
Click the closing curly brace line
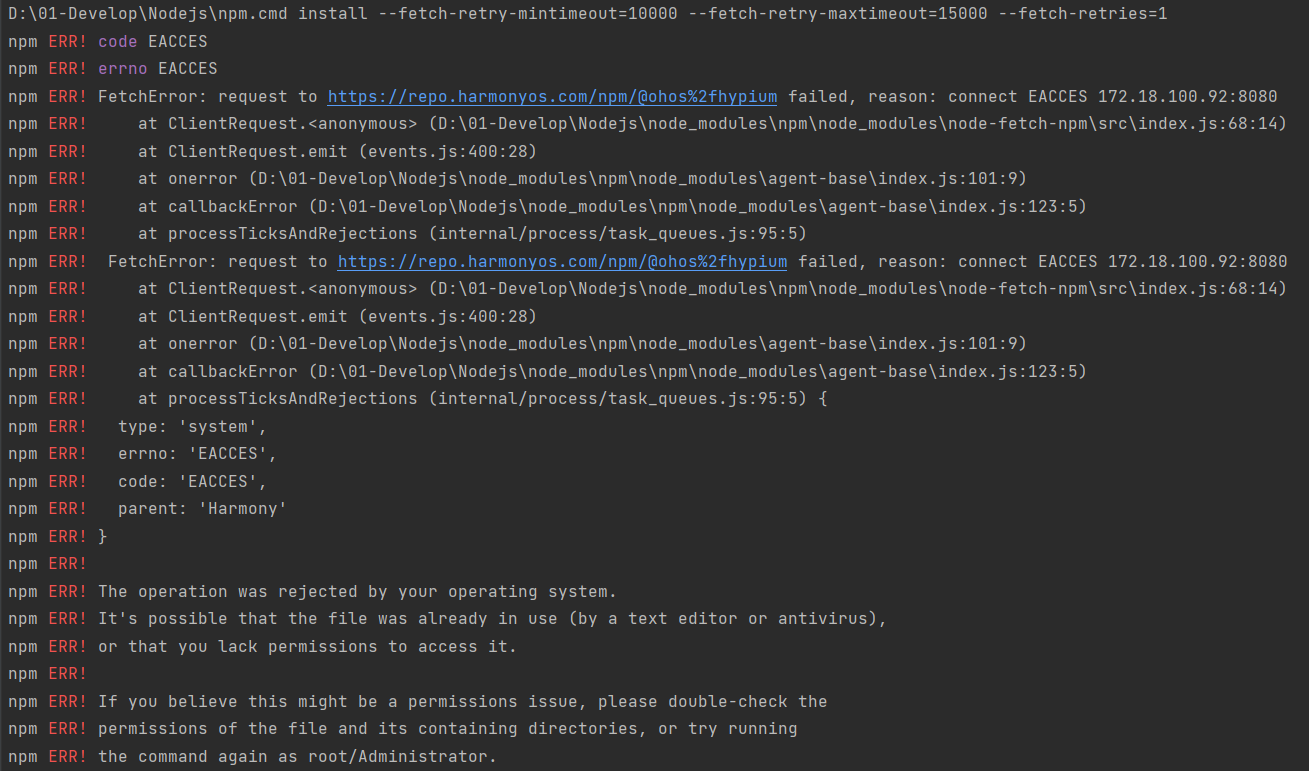tap(58, 536)
